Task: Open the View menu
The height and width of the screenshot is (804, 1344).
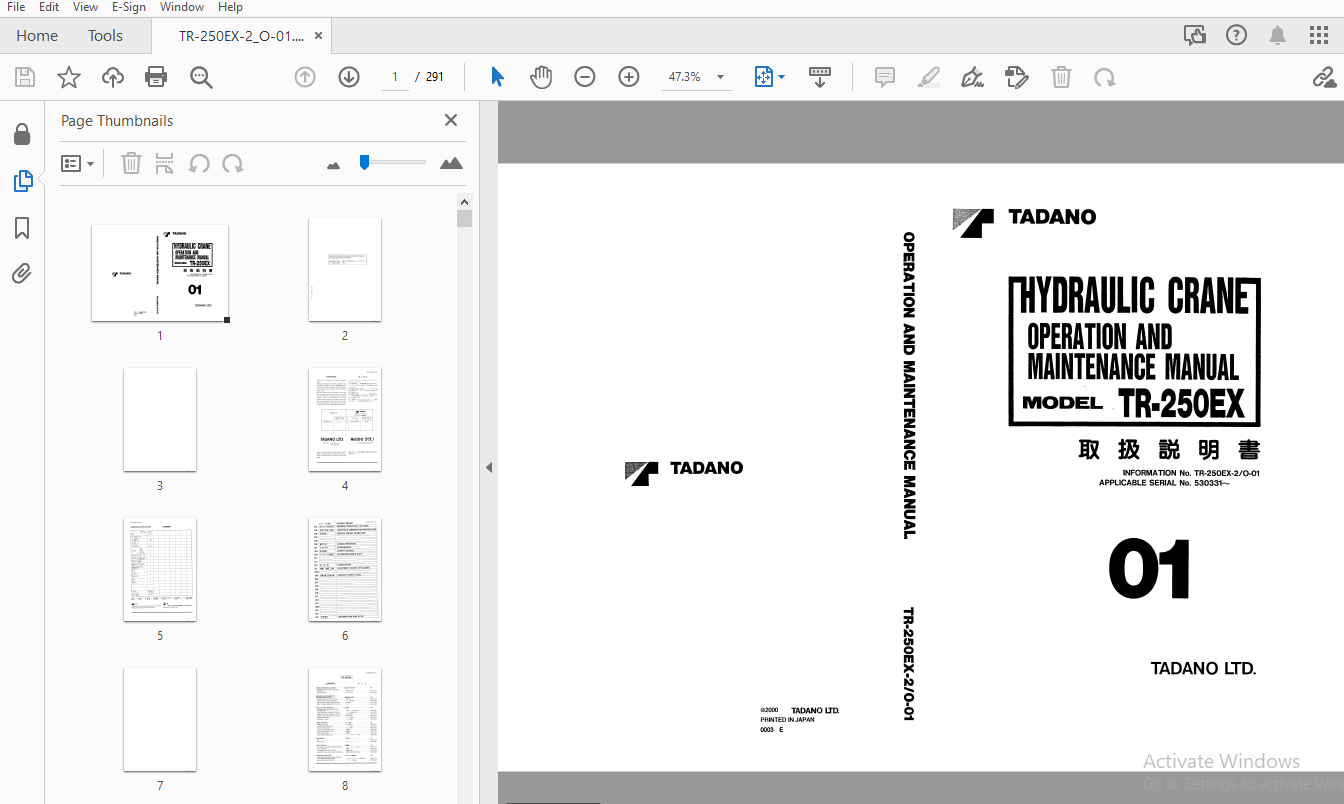Action: tap(85, 7)
